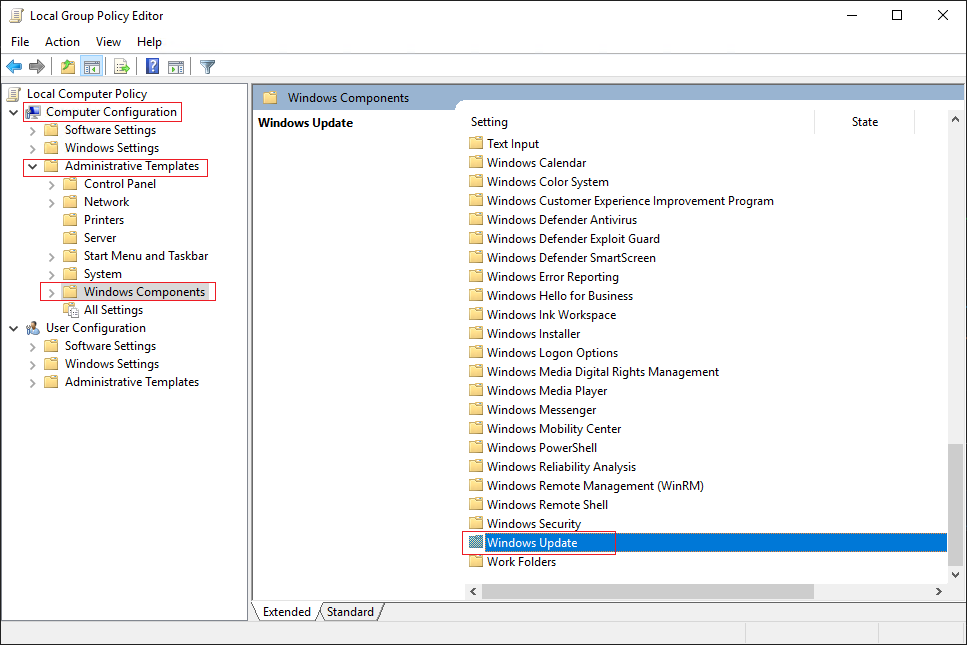
Task: Click the Text Input folder icon
Action: pos(475,144)
